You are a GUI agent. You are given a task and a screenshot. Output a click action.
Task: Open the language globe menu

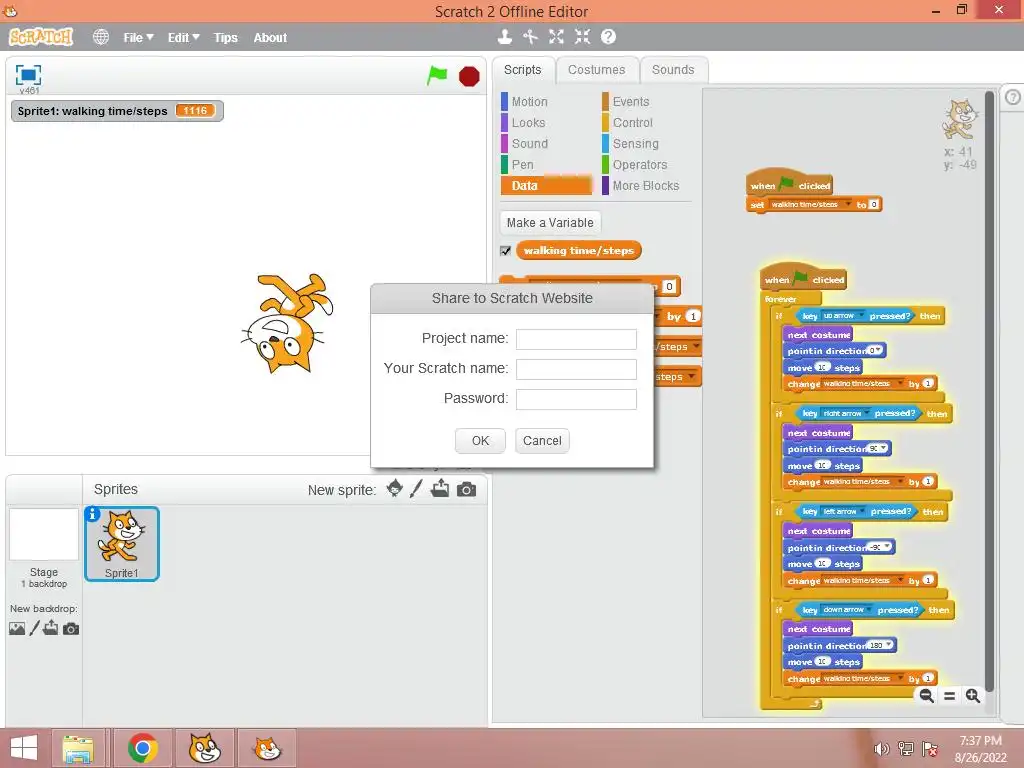pyautogui.click(x=101, y=37)
